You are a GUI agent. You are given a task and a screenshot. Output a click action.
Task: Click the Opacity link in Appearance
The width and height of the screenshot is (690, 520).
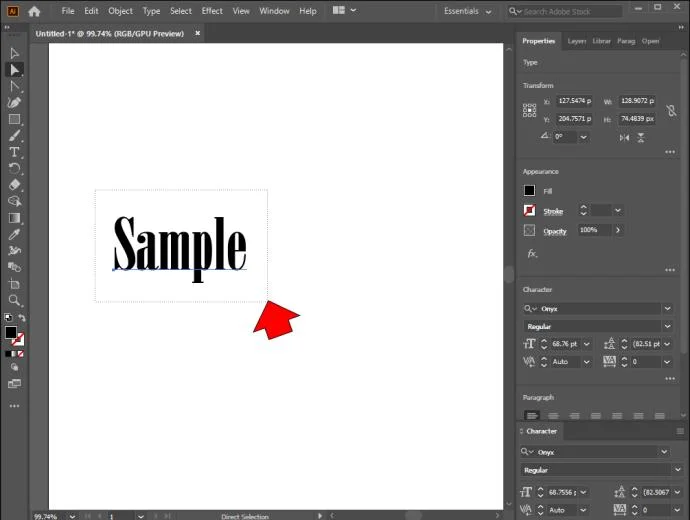tap(554, 231)
